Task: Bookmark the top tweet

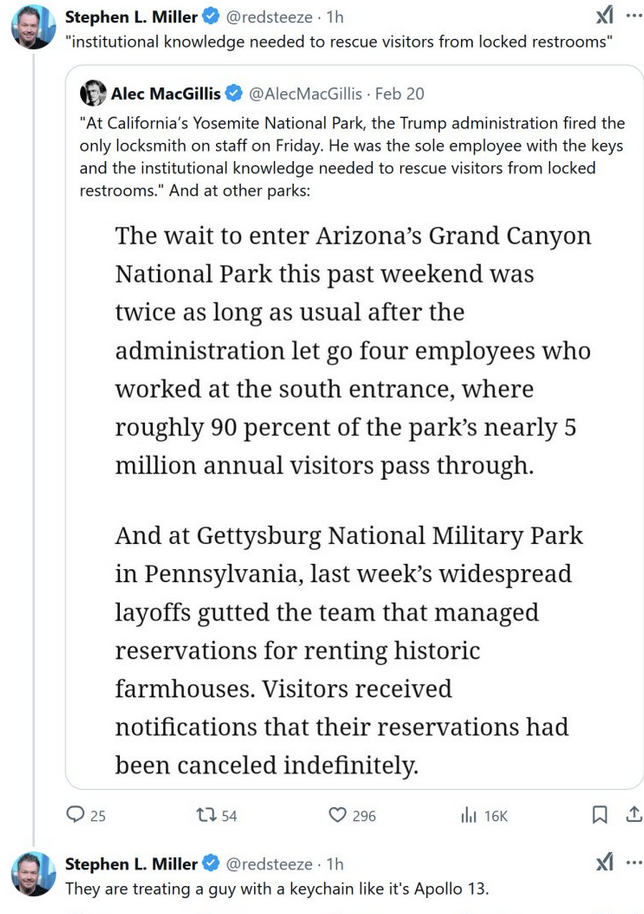Action: coord(599,815)
